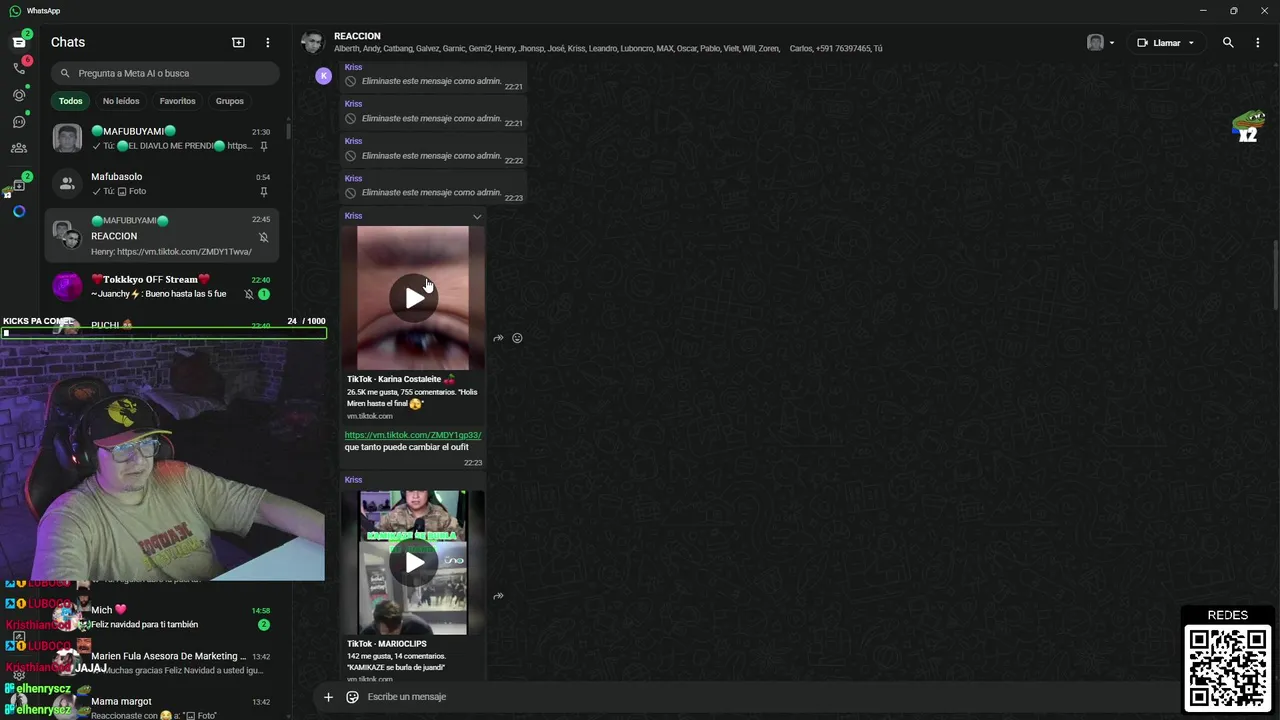Click the Llamar call button
The height and width of the screenshot is (720, 1280).
coord(1159,43)
